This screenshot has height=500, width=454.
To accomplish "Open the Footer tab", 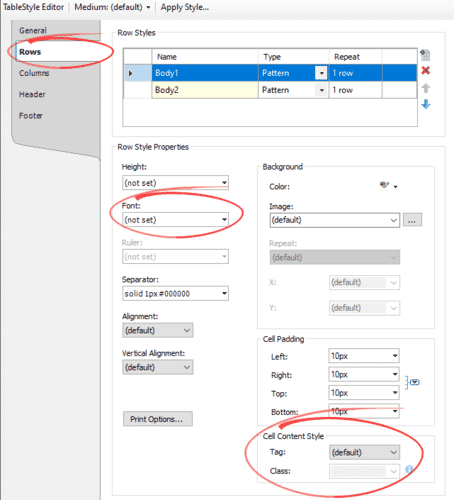I will (x=31, y=116).
